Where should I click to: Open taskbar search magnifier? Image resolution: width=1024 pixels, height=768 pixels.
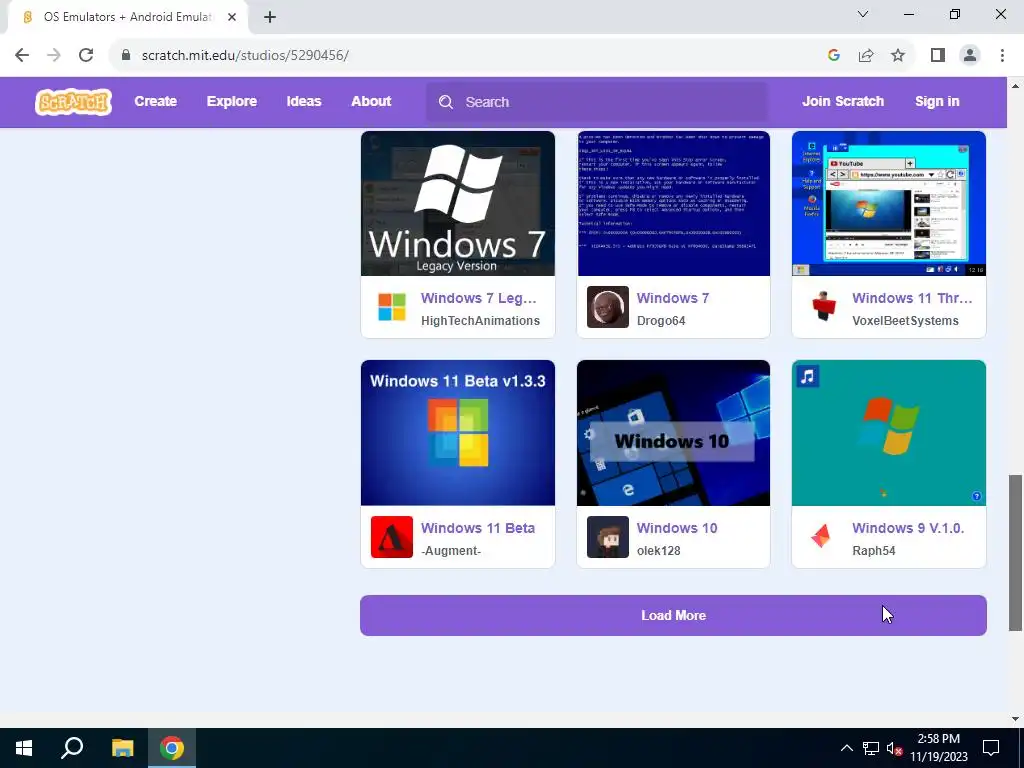(72, 748)
